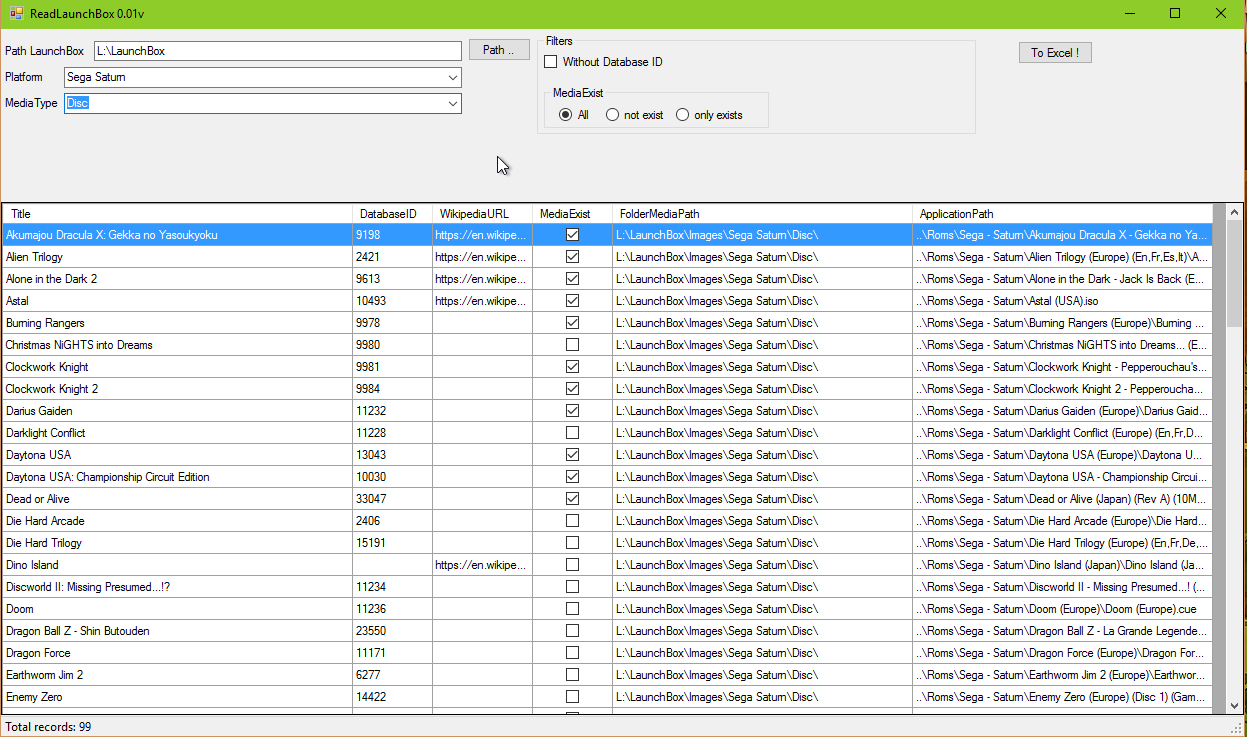1247x737 pixels.
Task: Select the Burning Rangers title cell
Action: [177, 323]
